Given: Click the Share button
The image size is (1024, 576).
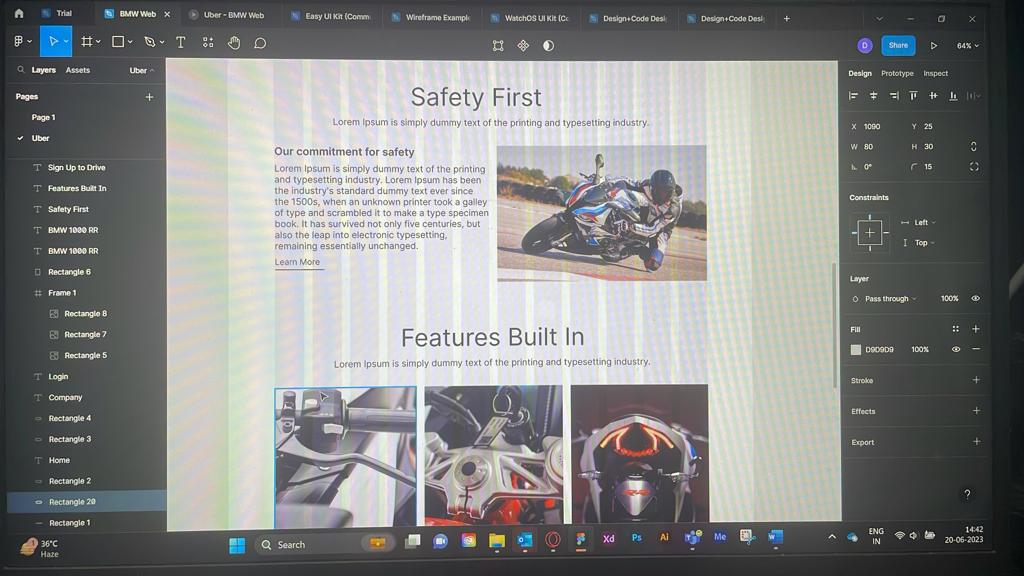Looking at the screenshot, I should [898, 45].
